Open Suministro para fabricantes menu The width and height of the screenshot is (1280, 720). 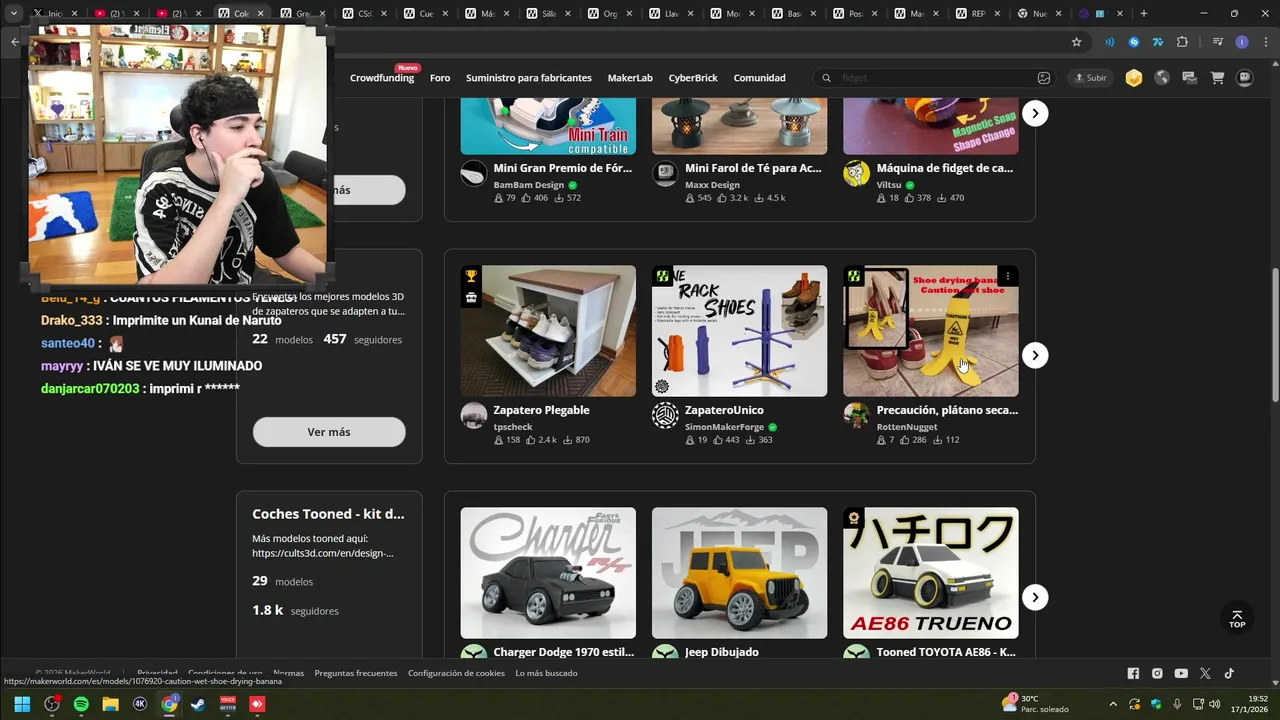[529, 78]
